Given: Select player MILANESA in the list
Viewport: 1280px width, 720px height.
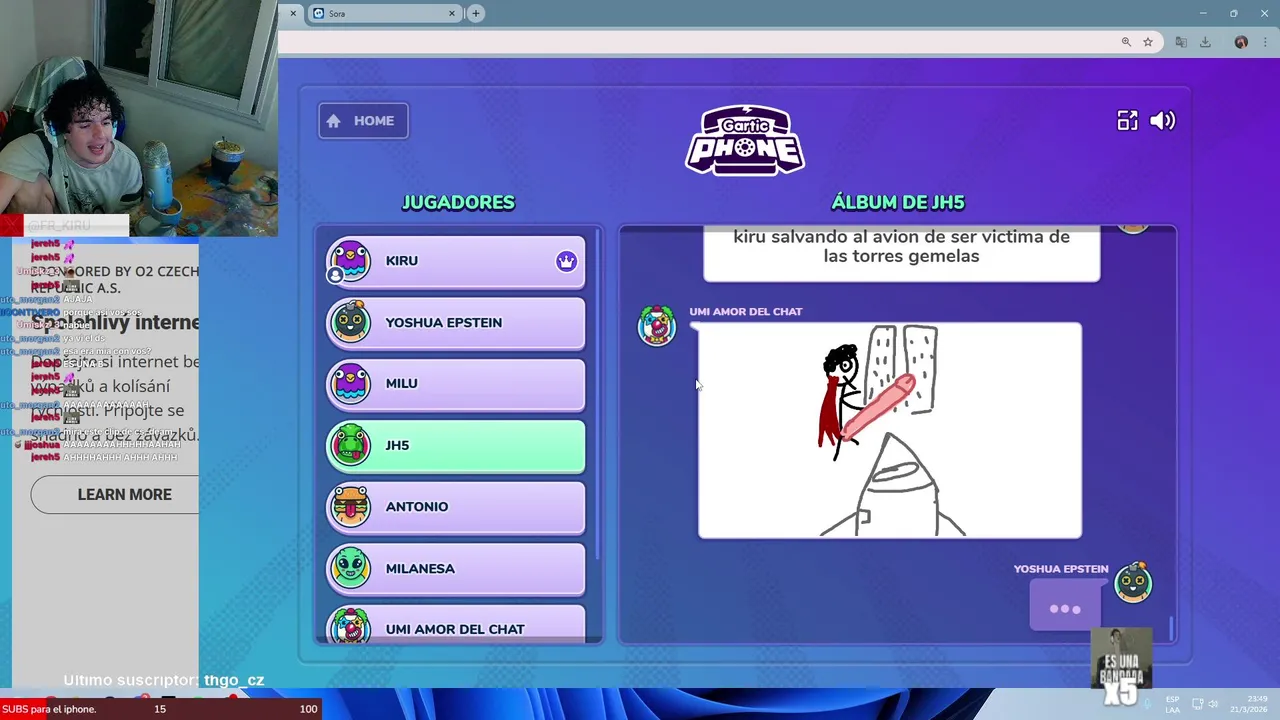Looking at the screenshot, I should tap(456, 569).
